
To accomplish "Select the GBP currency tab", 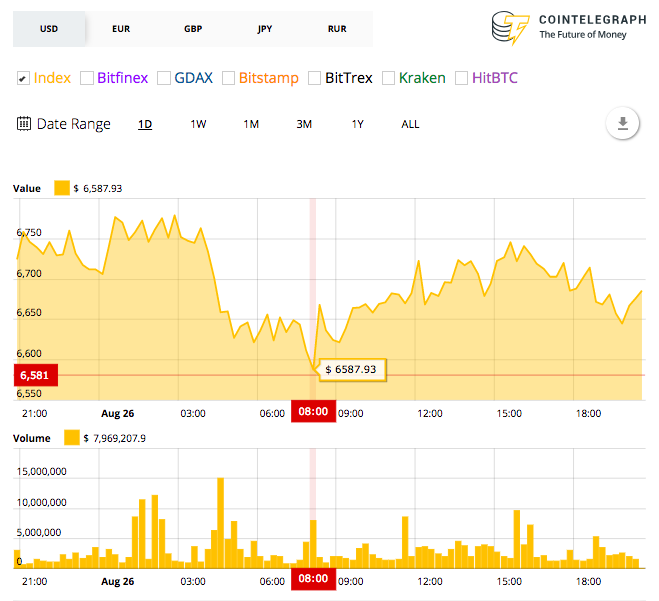I will point(193,29).
